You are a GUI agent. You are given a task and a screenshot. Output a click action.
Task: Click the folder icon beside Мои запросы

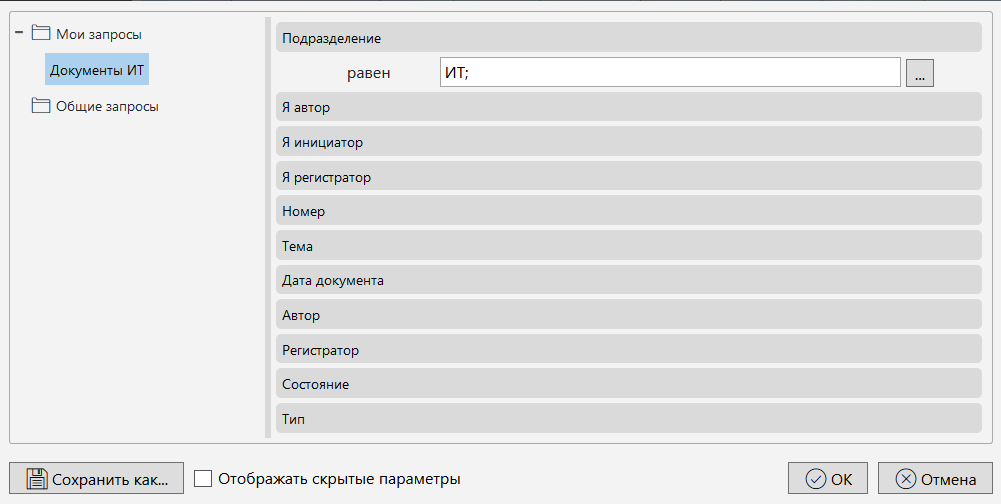coord(41,34)
